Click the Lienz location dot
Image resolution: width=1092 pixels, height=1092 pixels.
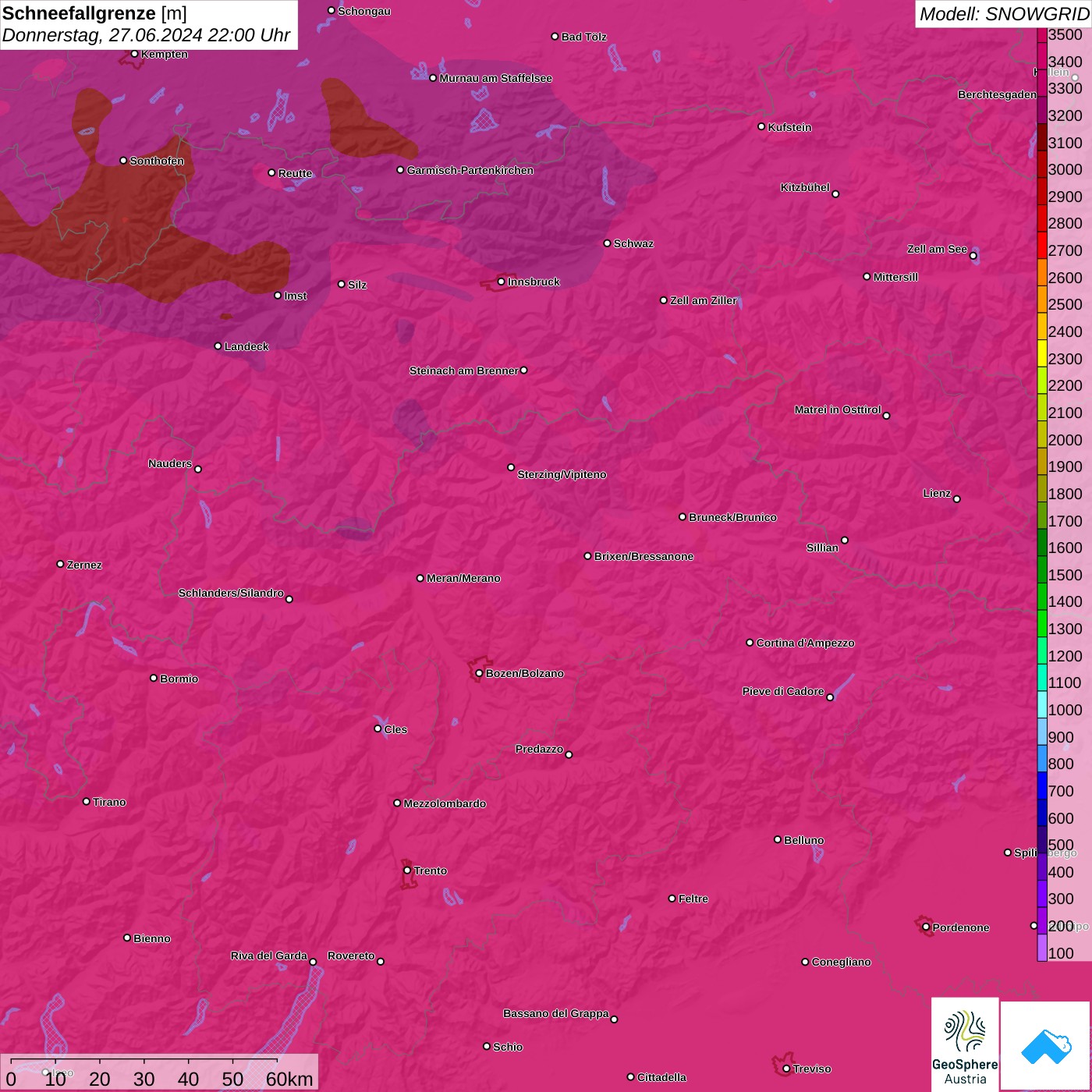point(957,499)
